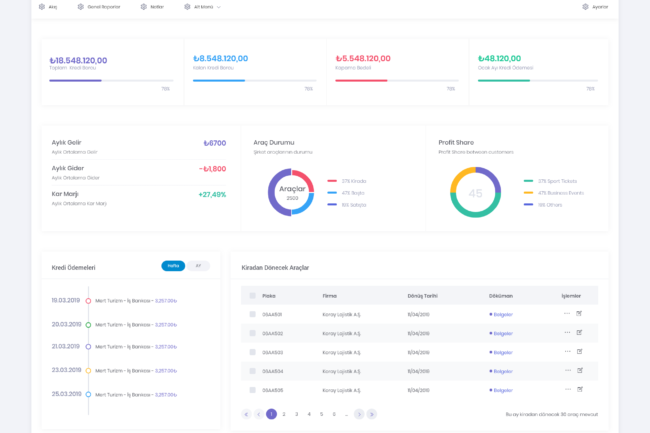Go to next page with right arrow
Viewport: 650px width, 433px height.
[x=359, y=414]
